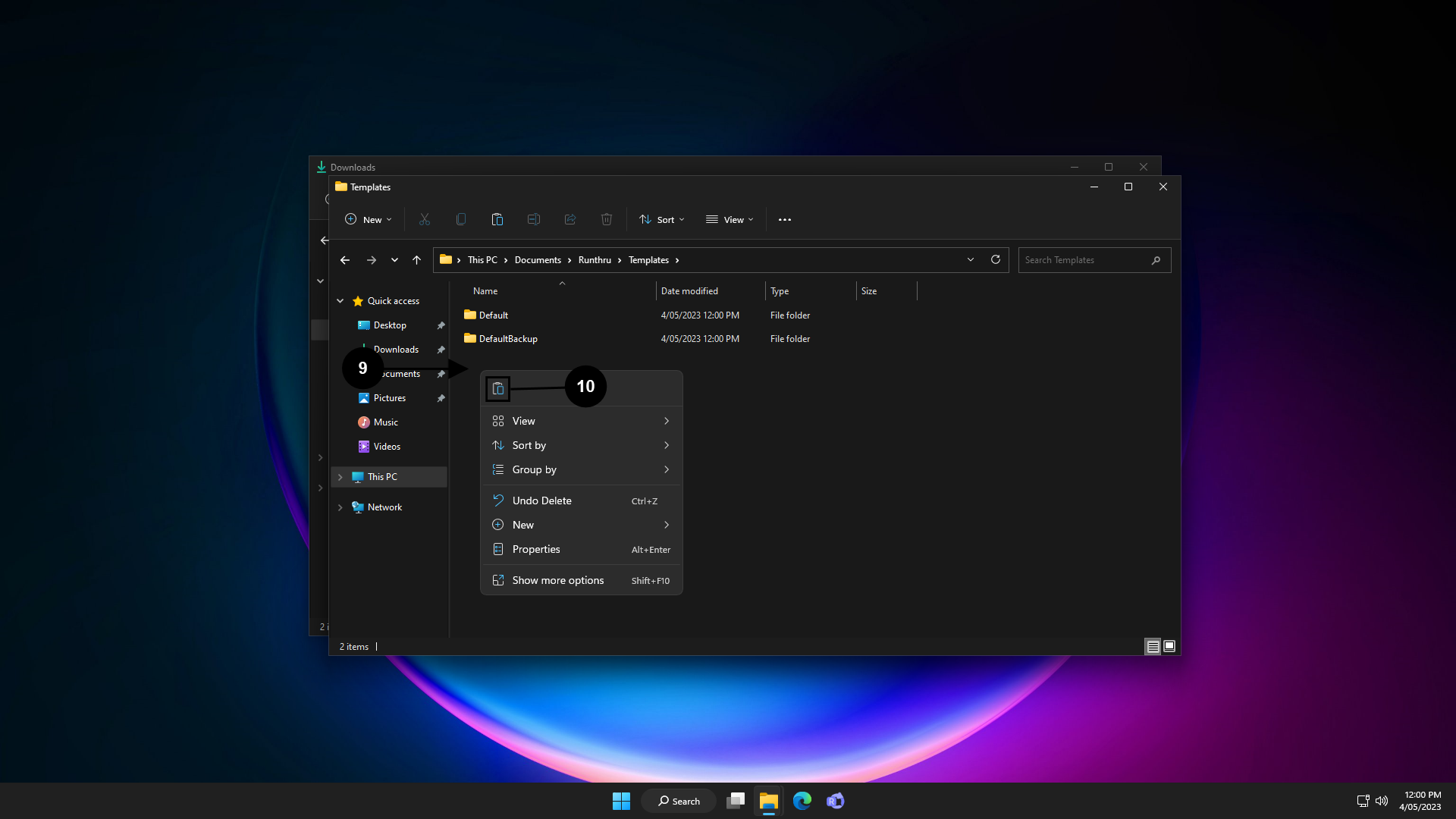Open the Sort dropdown in the toolbar

[661, 219]
